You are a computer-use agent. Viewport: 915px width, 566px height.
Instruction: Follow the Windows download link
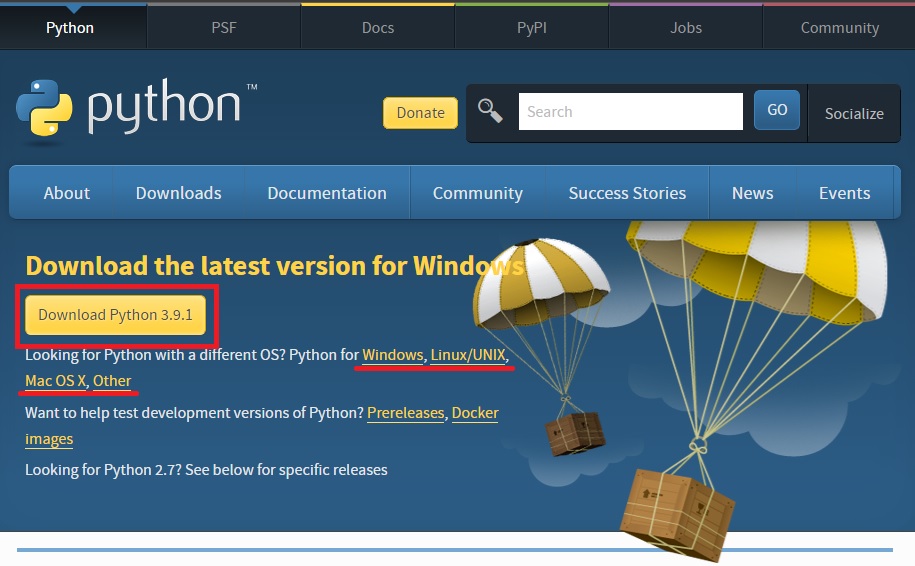tap(392, 355)
